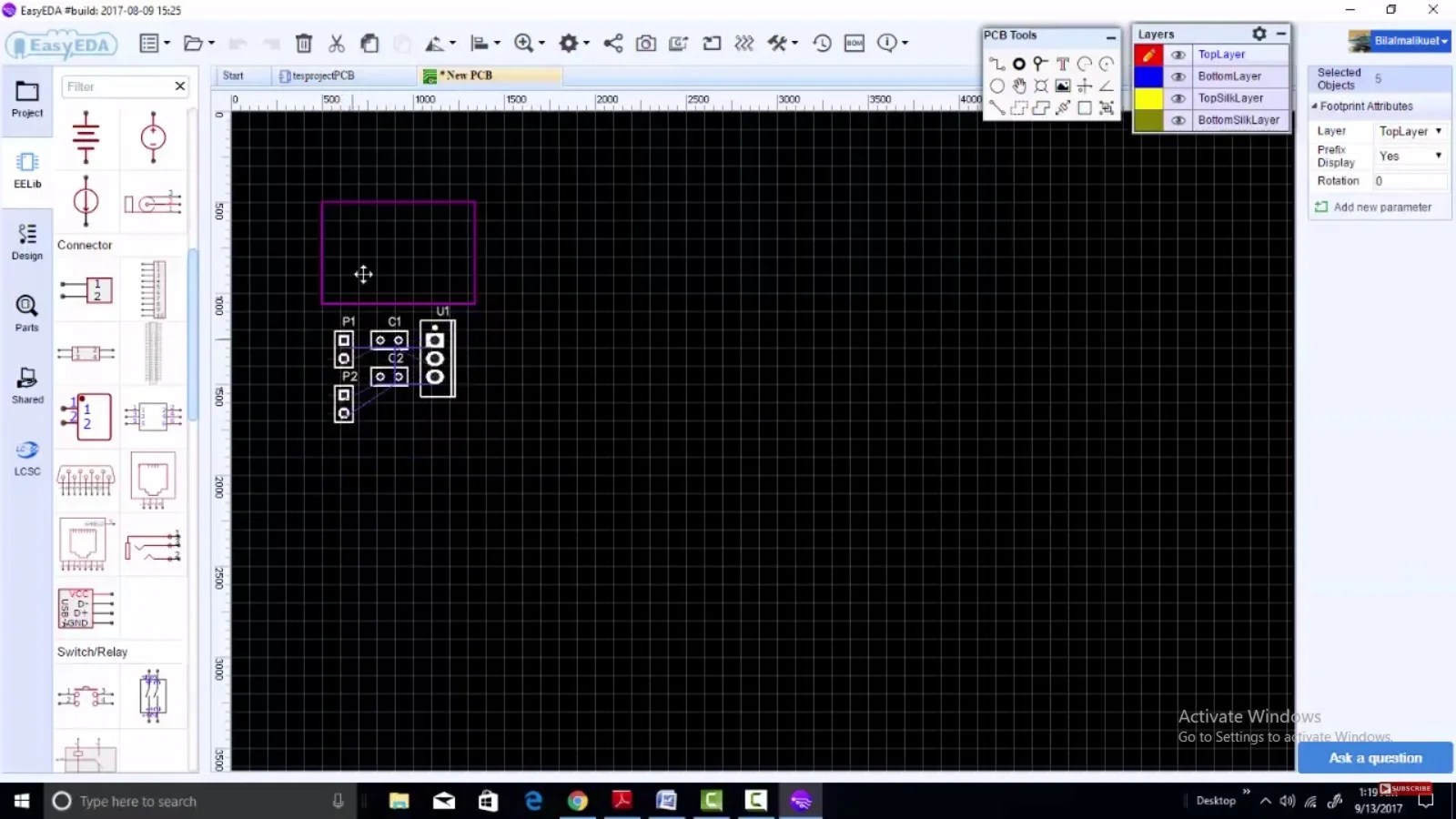
Task: Open the LCSC sidebar panel
Action: click(x=27, y=458)
